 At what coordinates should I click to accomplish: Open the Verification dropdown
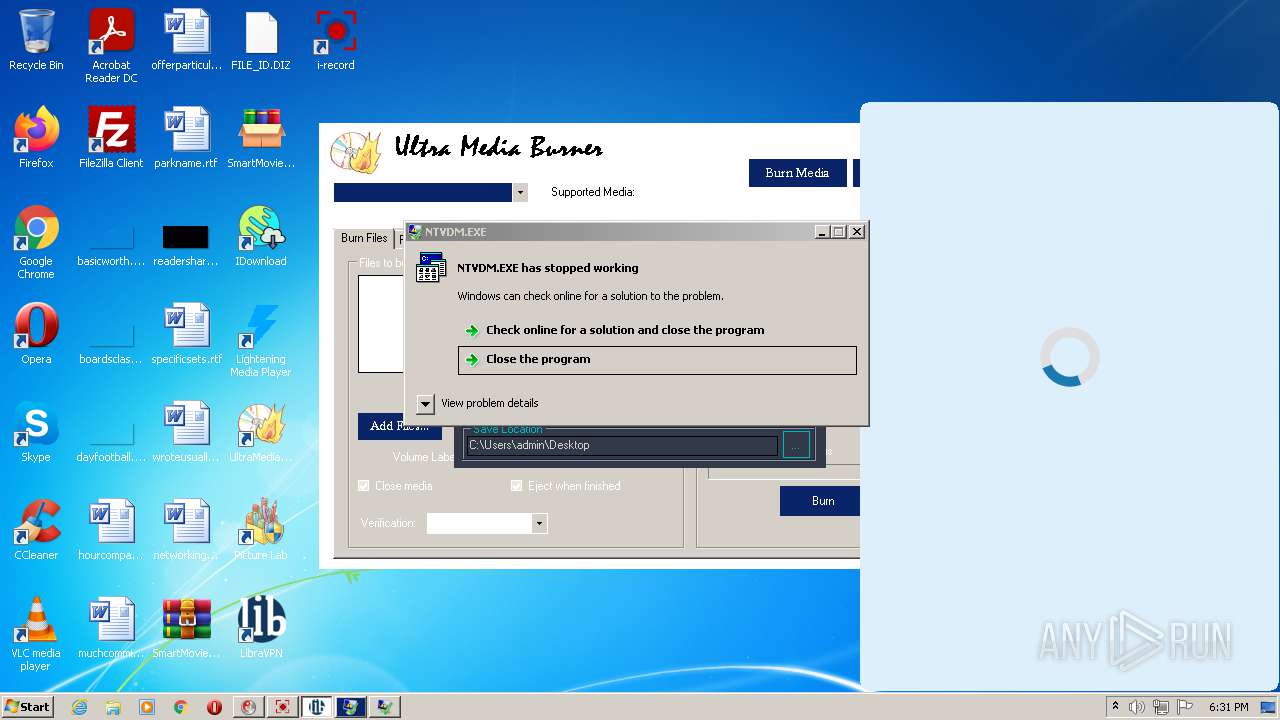click(x=540, y=523)
